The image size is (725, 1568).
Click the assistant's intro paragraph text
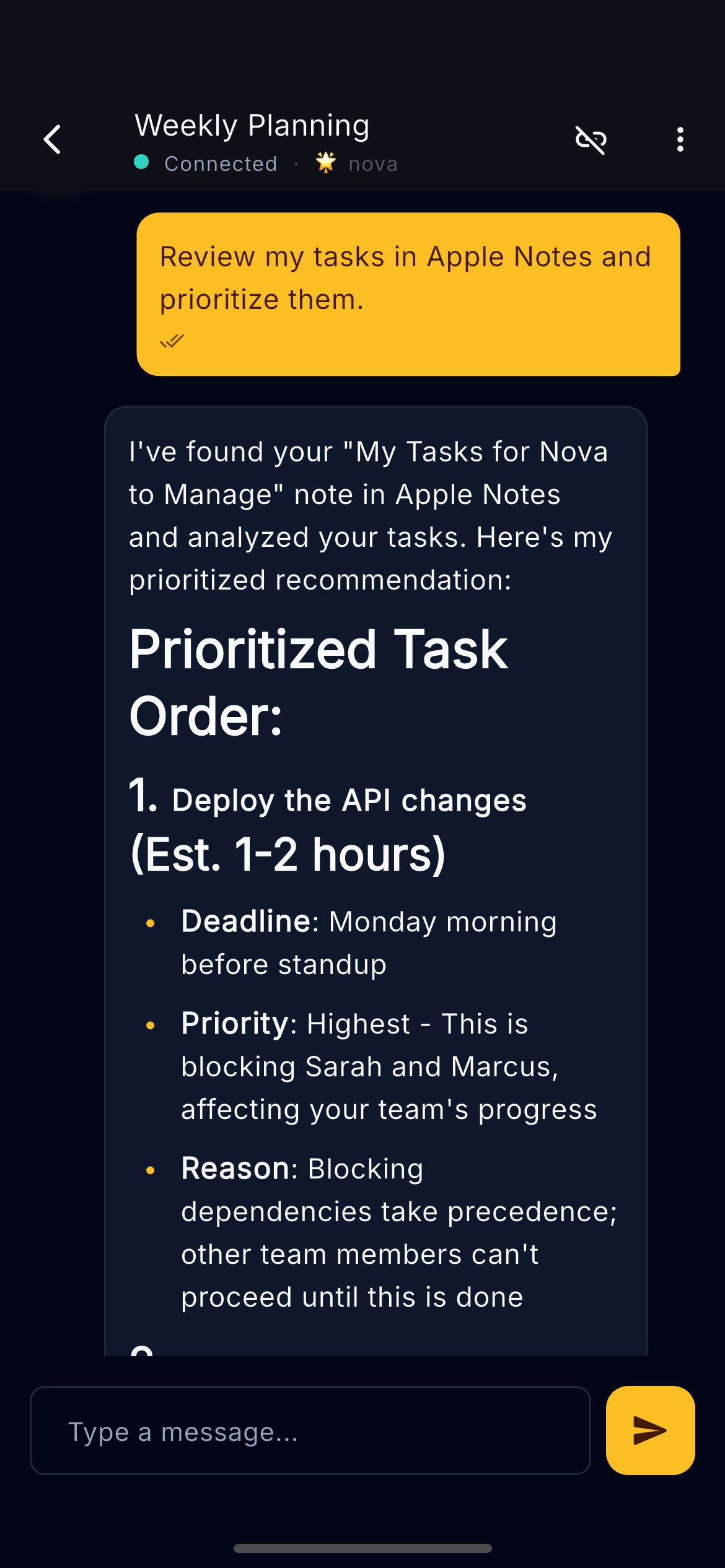(370, 516)
